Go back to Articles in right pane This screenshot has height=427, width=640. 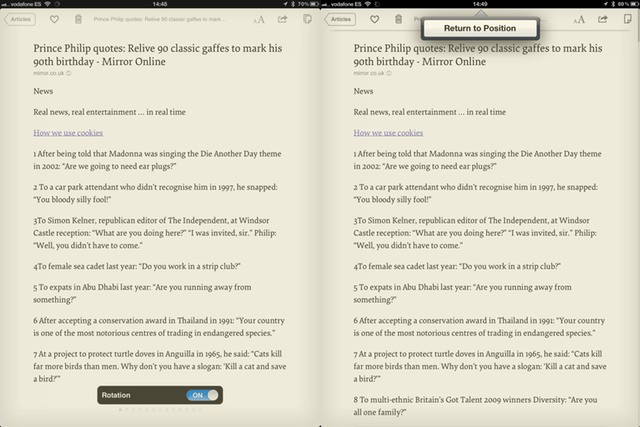tap(341, 19)
